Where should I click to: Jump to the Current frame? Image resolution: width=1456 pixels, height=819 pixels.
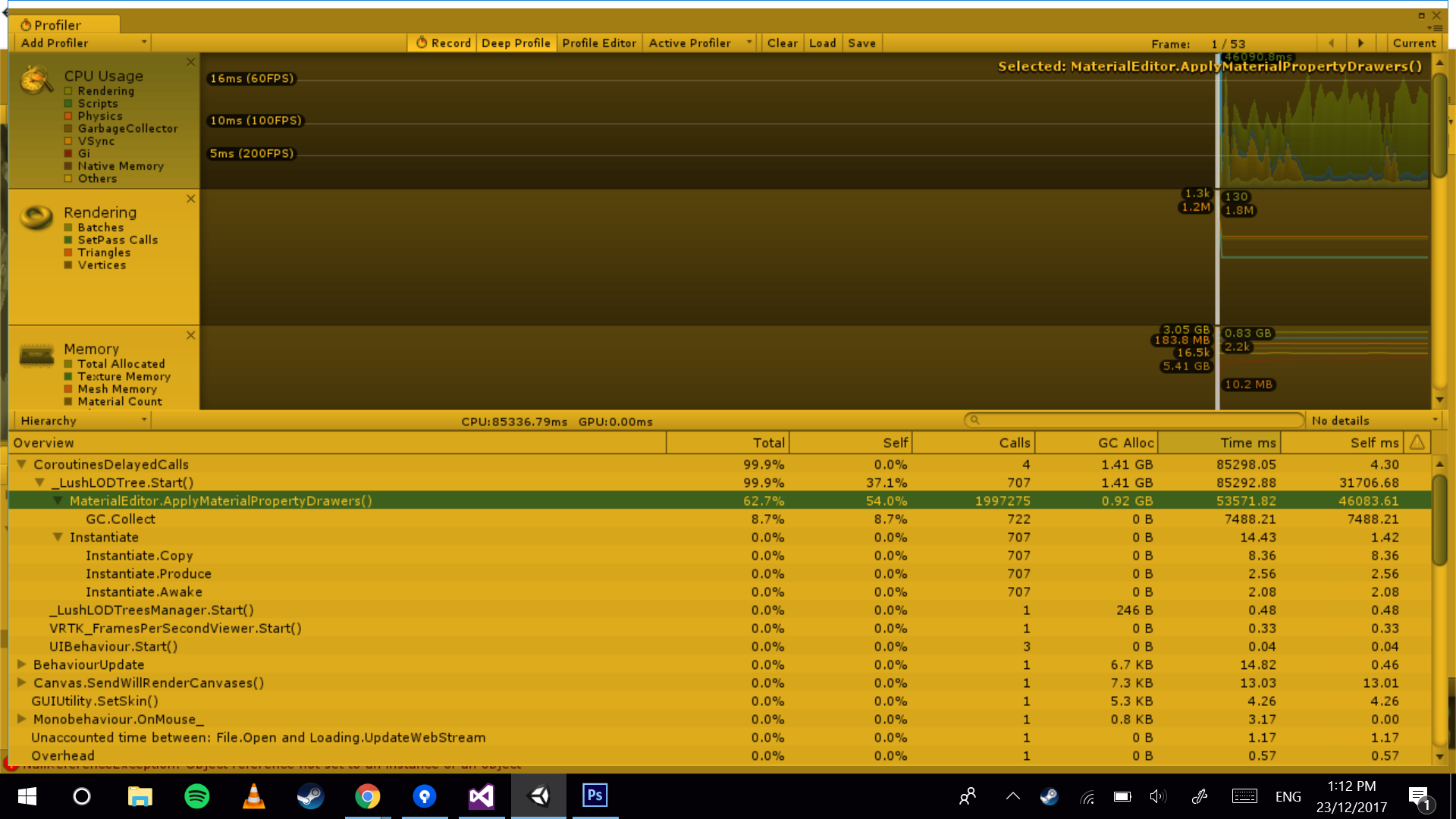(x=1414, y=43)
